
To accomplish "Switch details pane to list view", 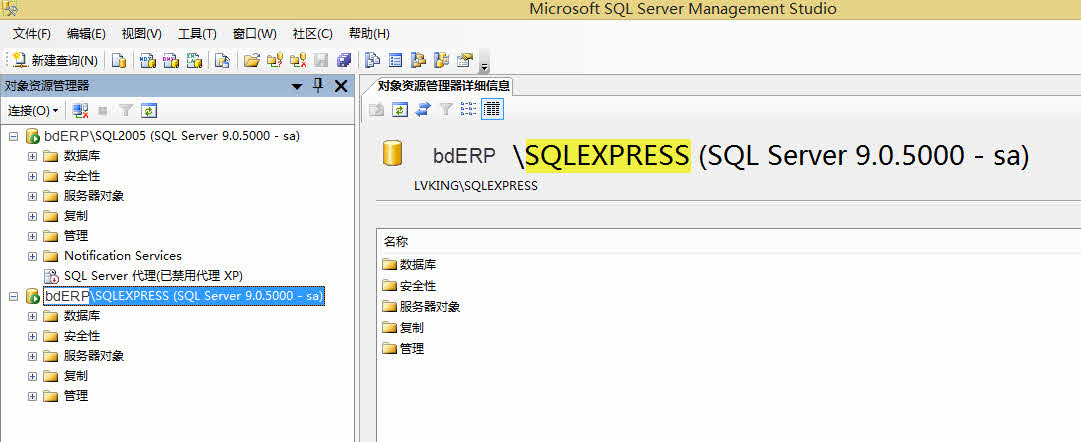I will [469, 109].
